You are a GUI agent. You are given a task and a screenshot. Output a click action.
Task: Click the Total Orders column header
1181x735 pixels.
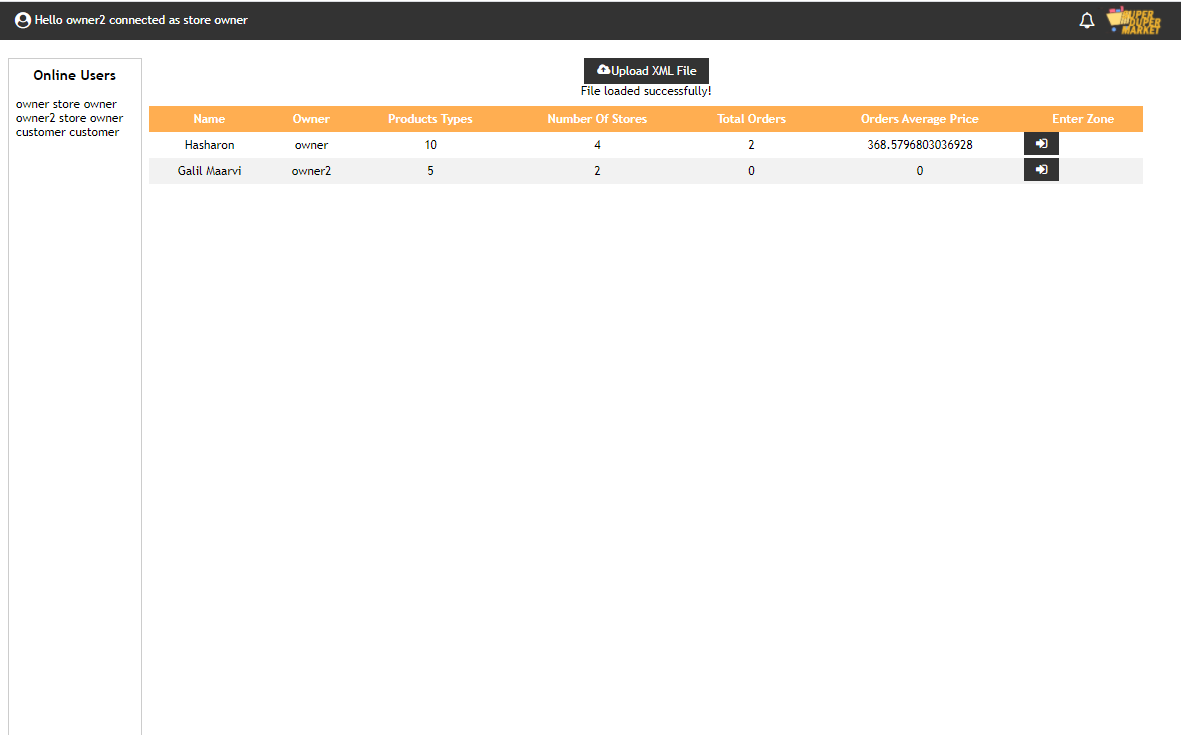tap(751, 119)
